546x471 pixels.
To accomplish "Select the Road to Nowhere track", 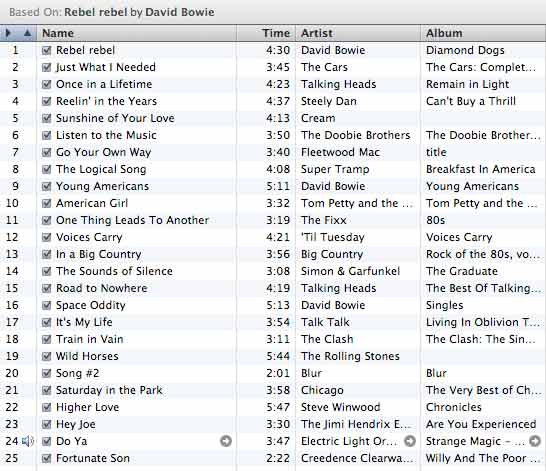I will tap(102, 288).
